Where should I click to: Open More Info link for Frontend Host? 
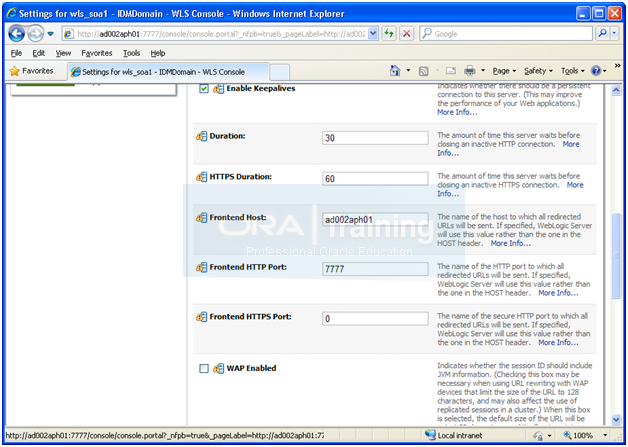(511, 244)
